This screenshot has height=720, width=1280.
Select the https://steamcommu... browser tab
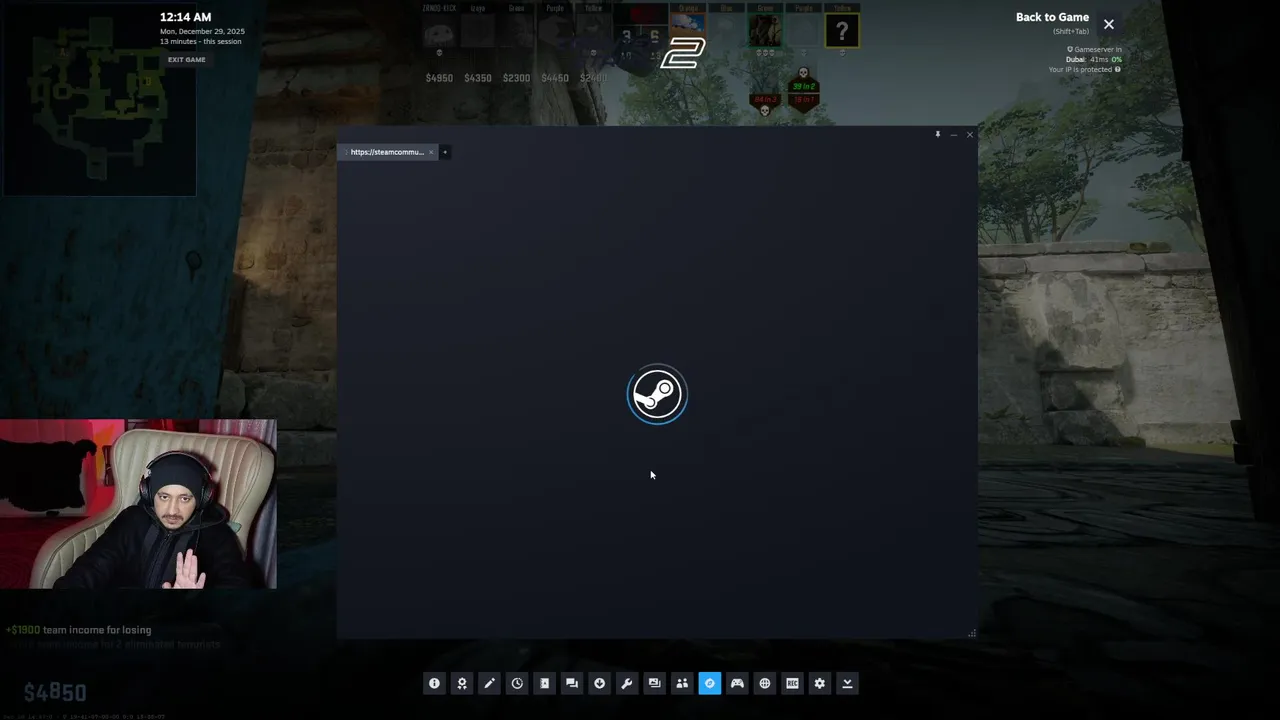[387, 152]
